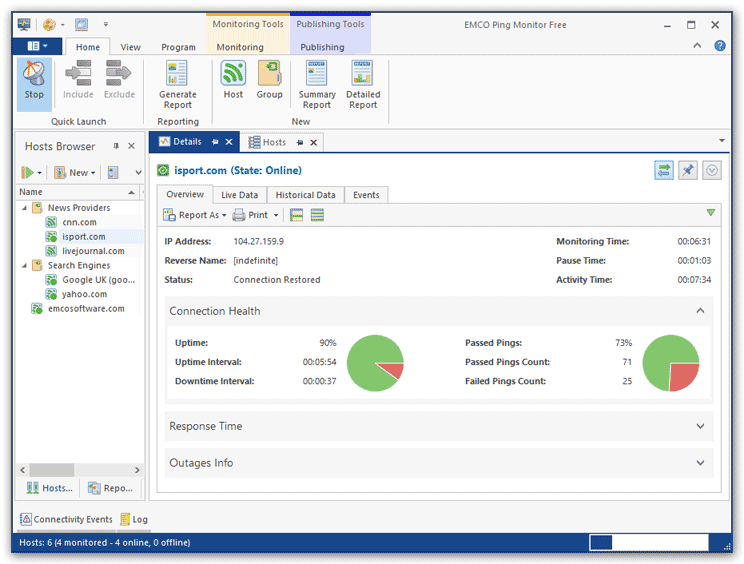The width and height of the screenshot is (744, 564).
Task: Select yahoo.com in the hosts tree
Action: click(84, 295)
